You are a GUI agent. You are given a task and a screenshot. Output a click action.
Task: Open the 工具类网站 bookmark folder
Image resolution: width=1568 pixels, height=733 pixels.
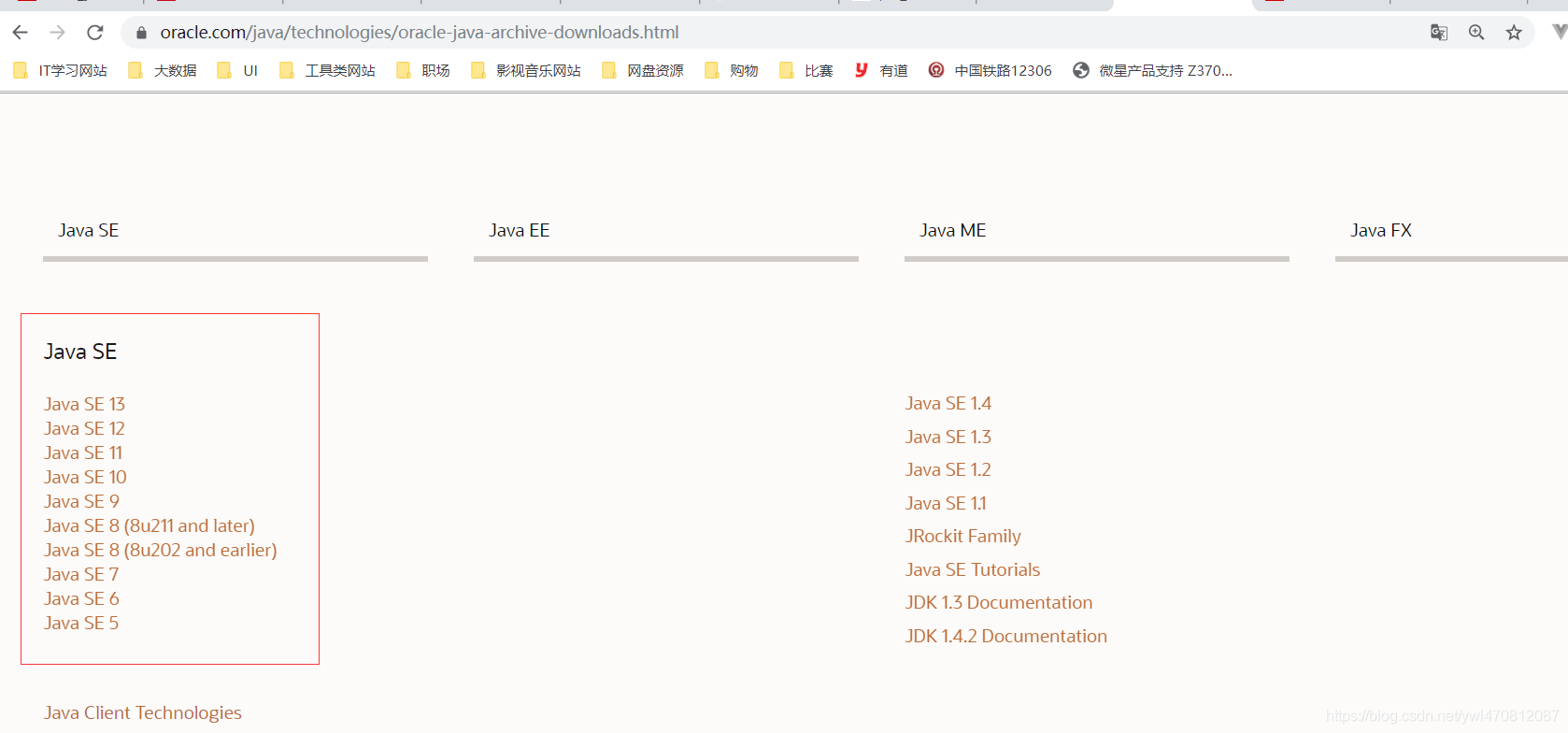point(327,70)
